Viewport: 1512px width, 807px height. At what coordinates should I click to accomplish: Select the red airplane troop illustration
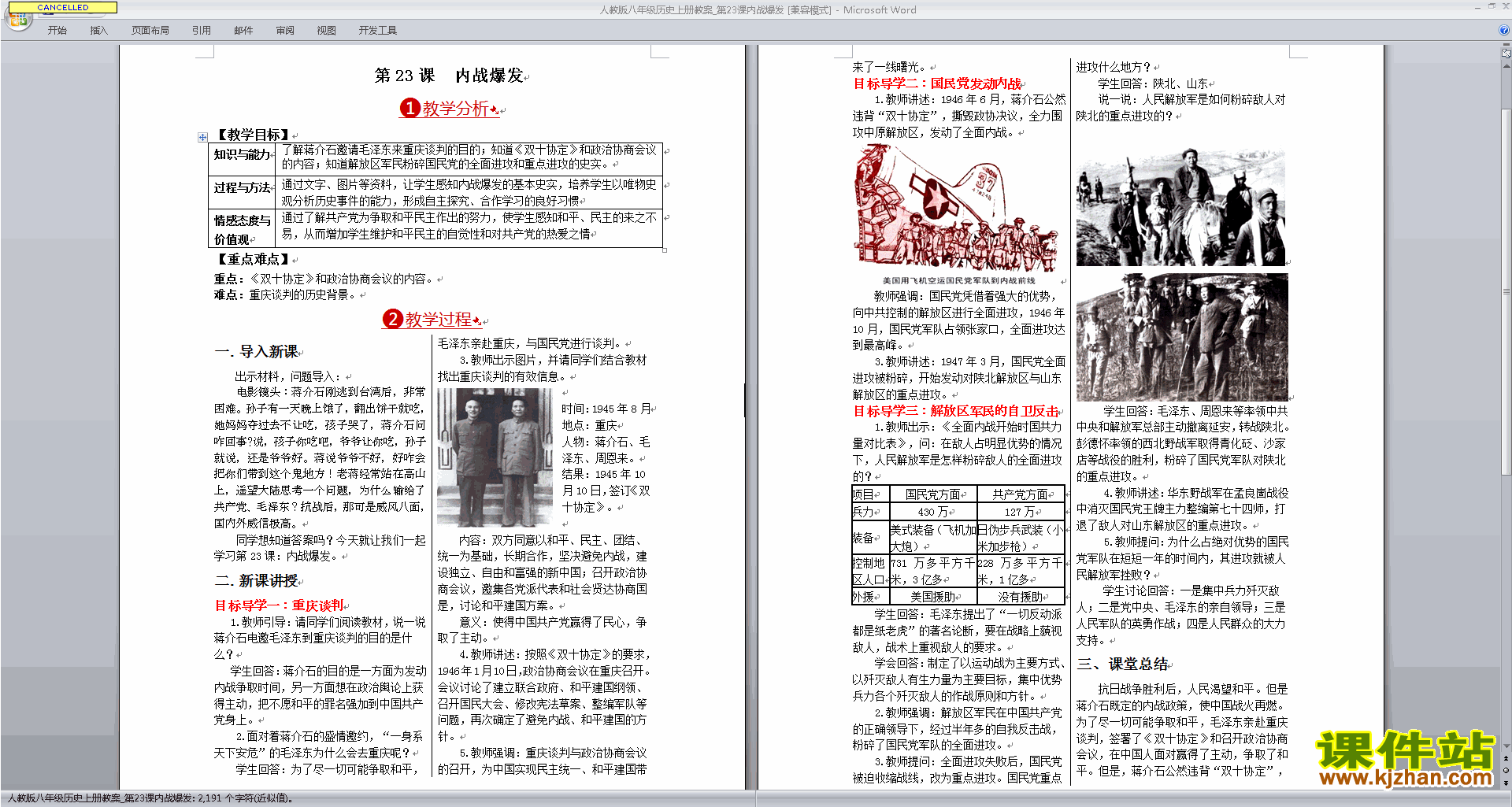pos(956,207)
